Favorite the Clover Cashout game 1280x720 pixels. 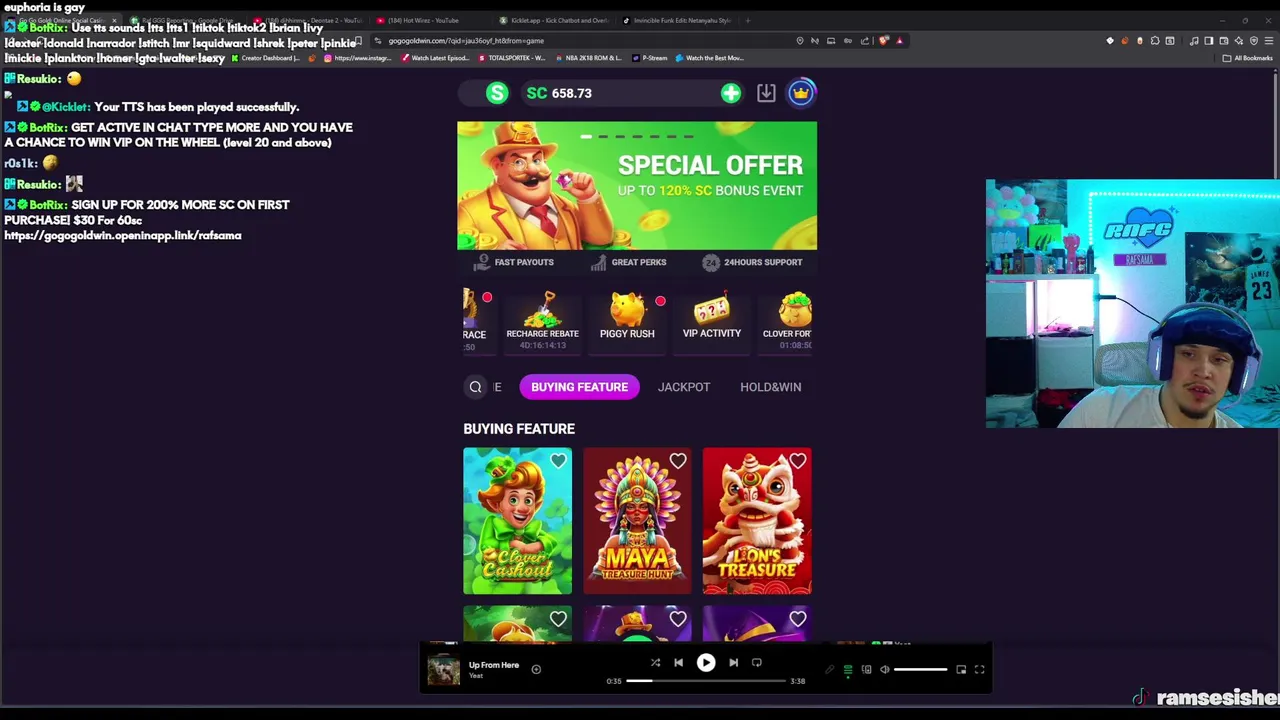click(558, 461)
